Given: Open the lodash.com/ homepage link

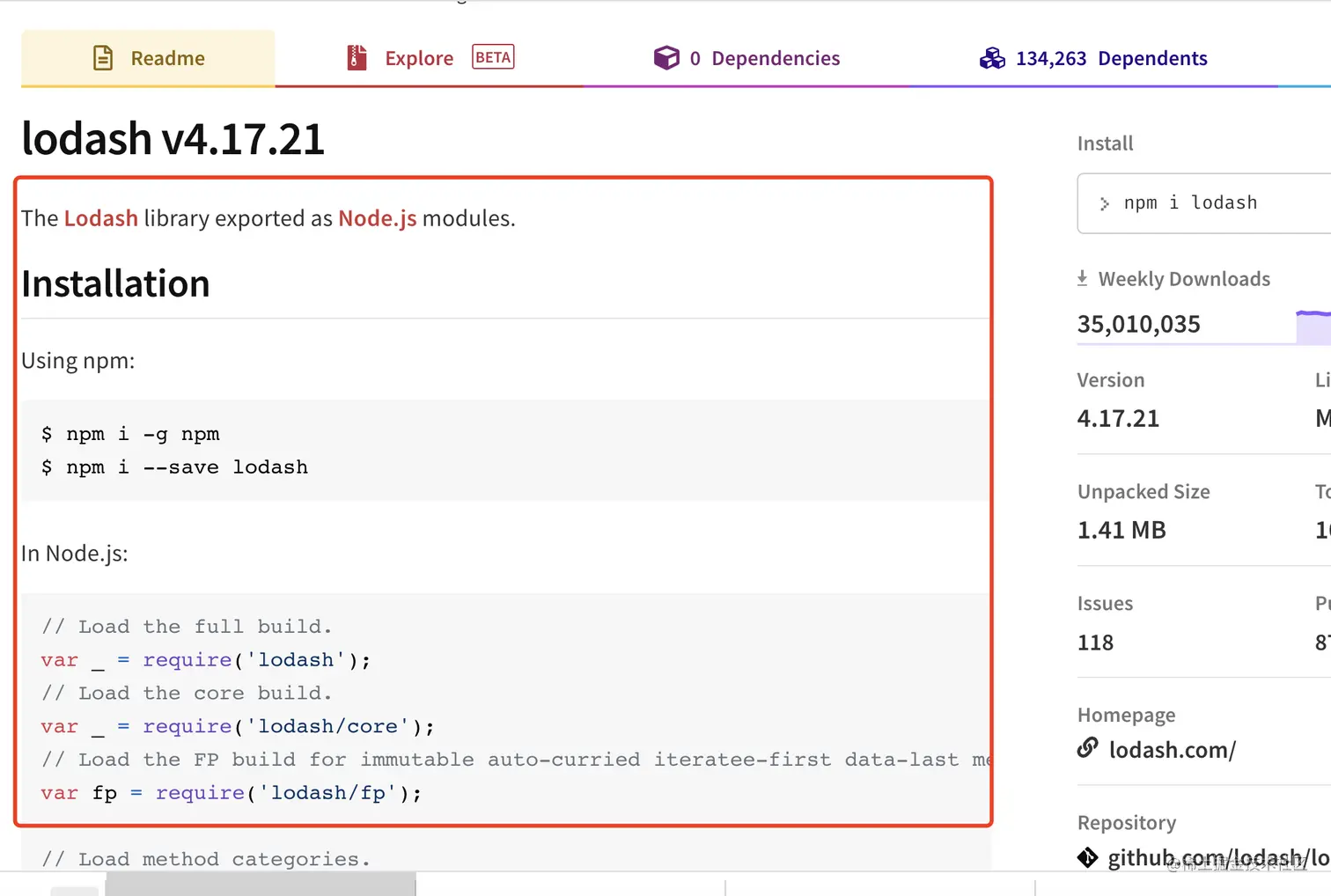Looking at the screenshot, I should tap(1172, 750).
